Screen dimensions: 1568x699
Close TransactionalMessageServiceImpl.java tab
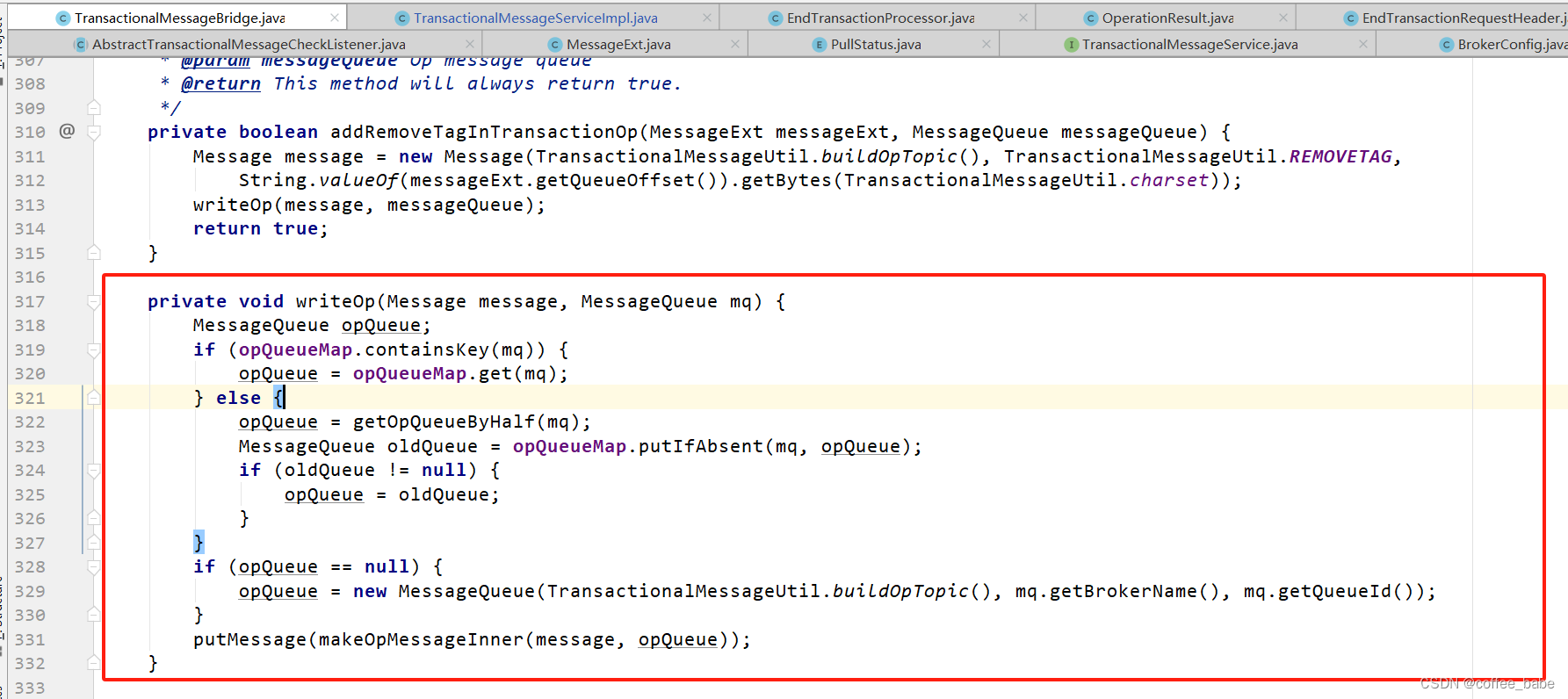[x=707, y=18]
